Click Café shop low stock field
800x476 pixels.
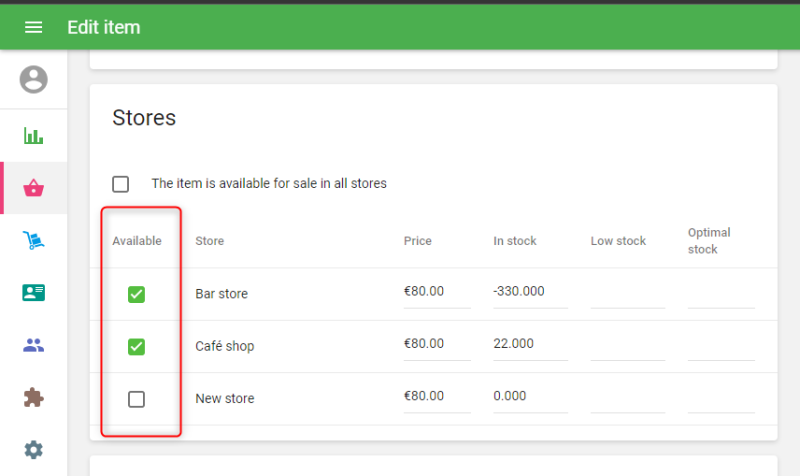tap(627, 345)
